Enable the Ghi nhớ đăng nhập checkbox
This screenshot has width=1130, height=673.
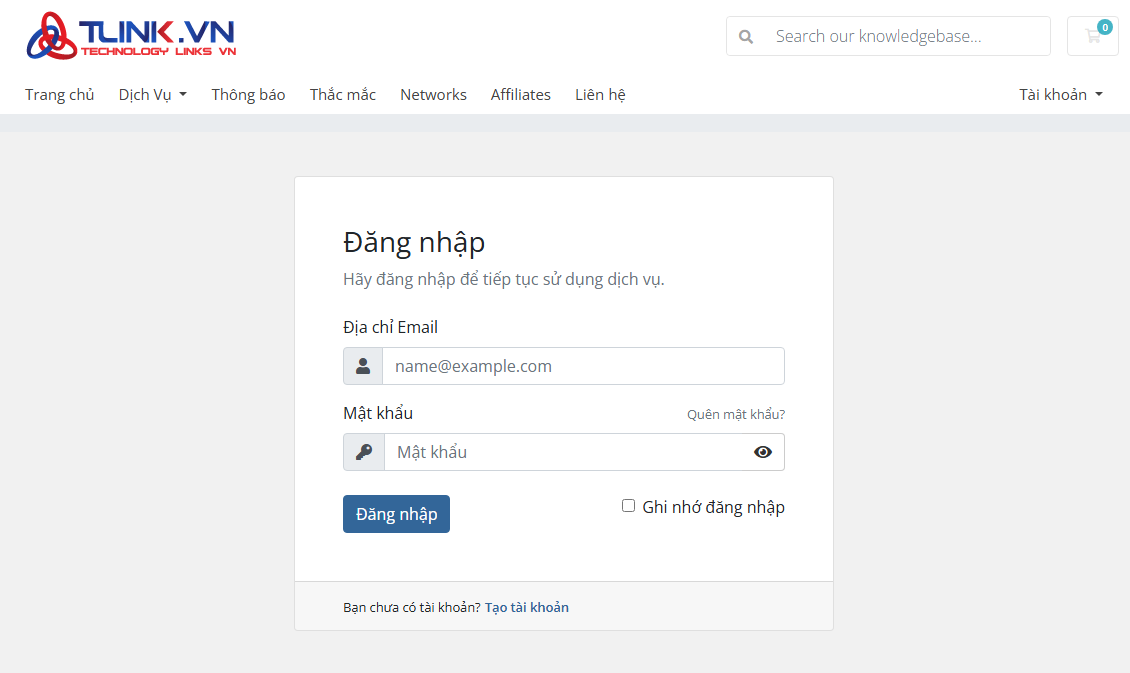pos(629,506)
